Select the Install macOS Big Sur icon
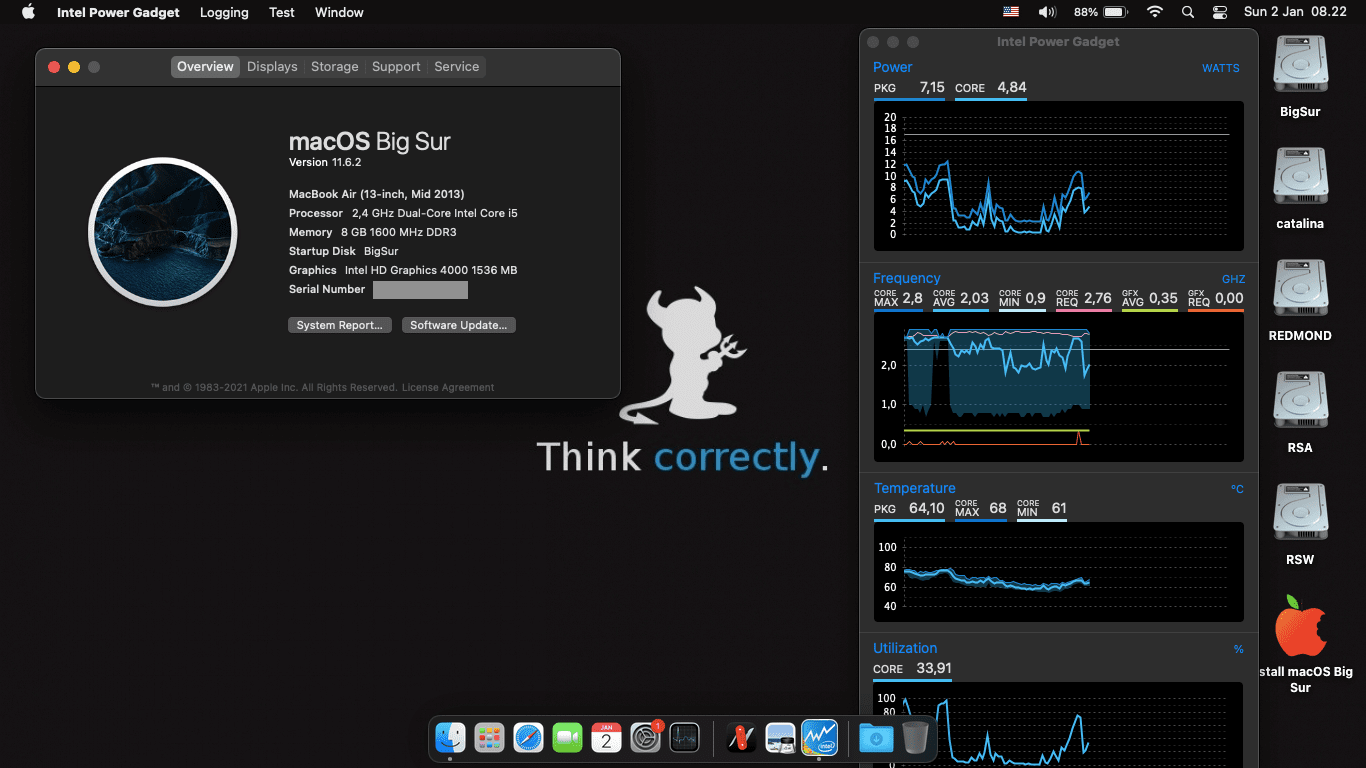Viewport: 1366px width, 768px height. tap(1300, 626)
